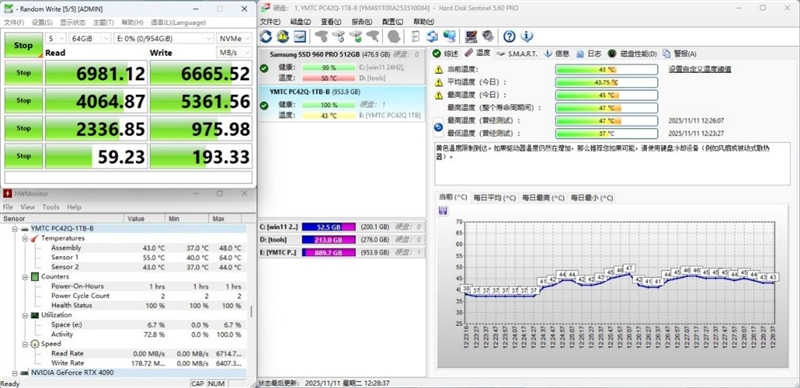Click the gray disk test icon with clock badge
Image resolution: width=800 pixels, height=388 pixels.
[339, 36]
